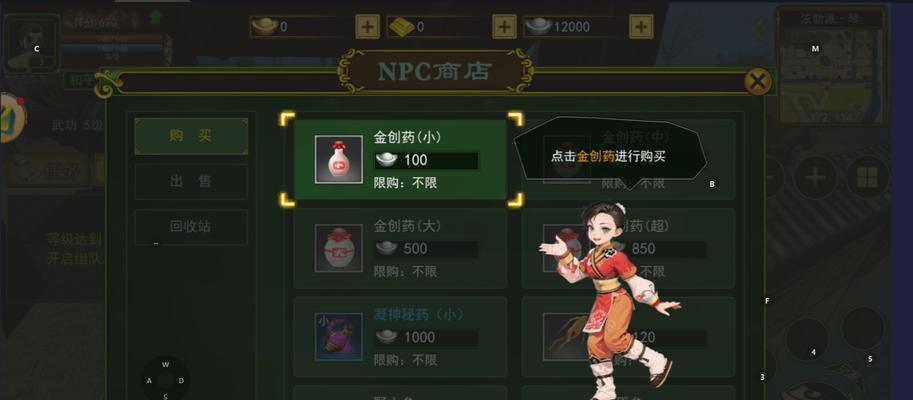
Task: Click the plus button beside gold ingot currency
Action: click(367, 26)
